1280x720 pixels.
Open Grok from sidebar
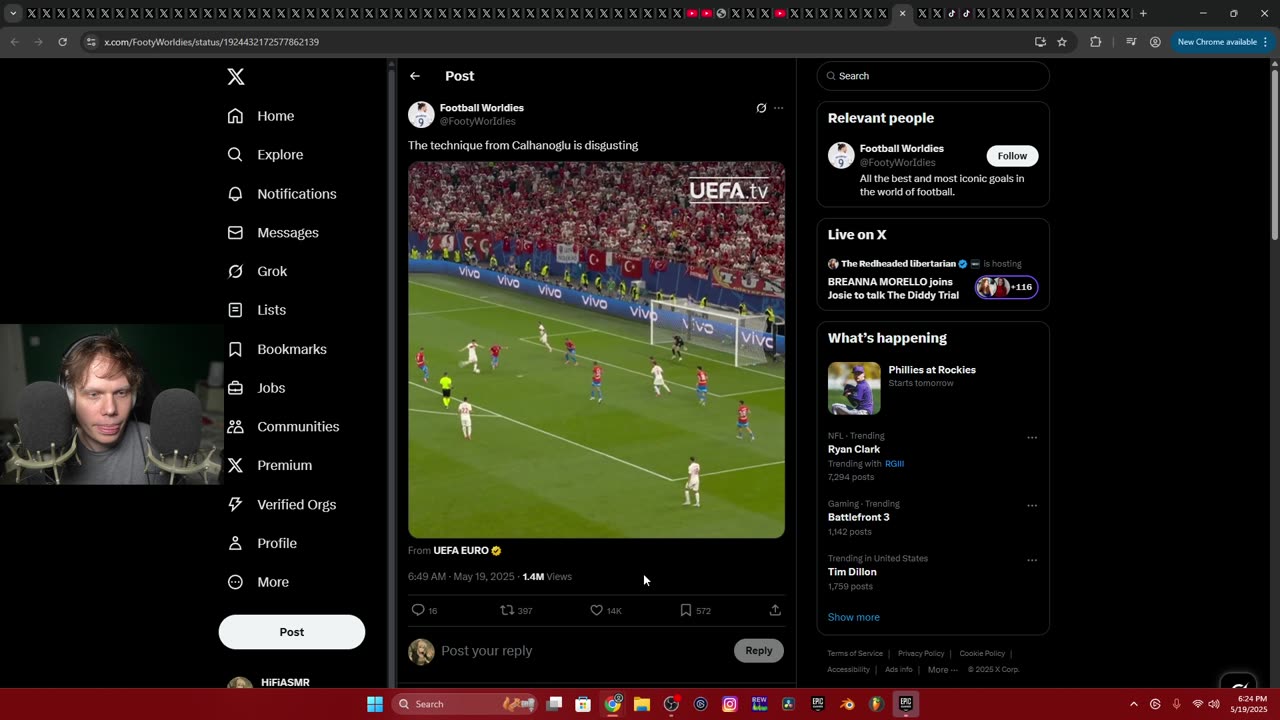pyautogui.click(x=257, y=271)
